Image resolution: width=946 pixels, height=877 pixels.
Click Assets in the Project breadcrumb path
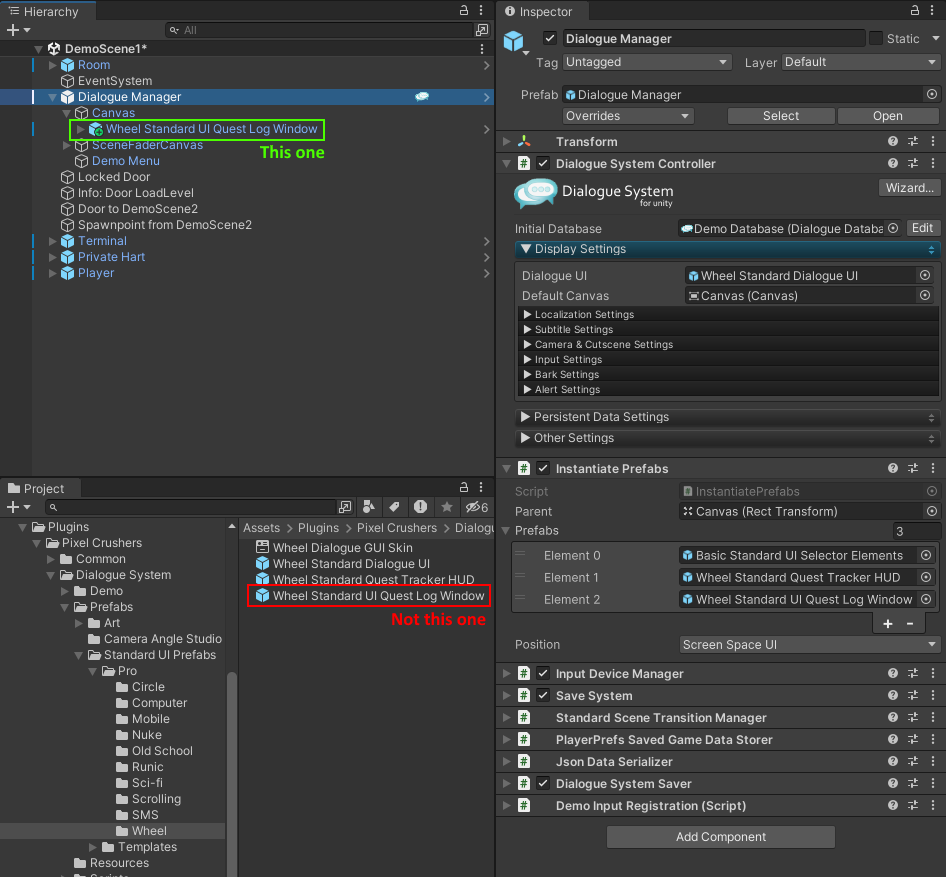coord(261,528)
